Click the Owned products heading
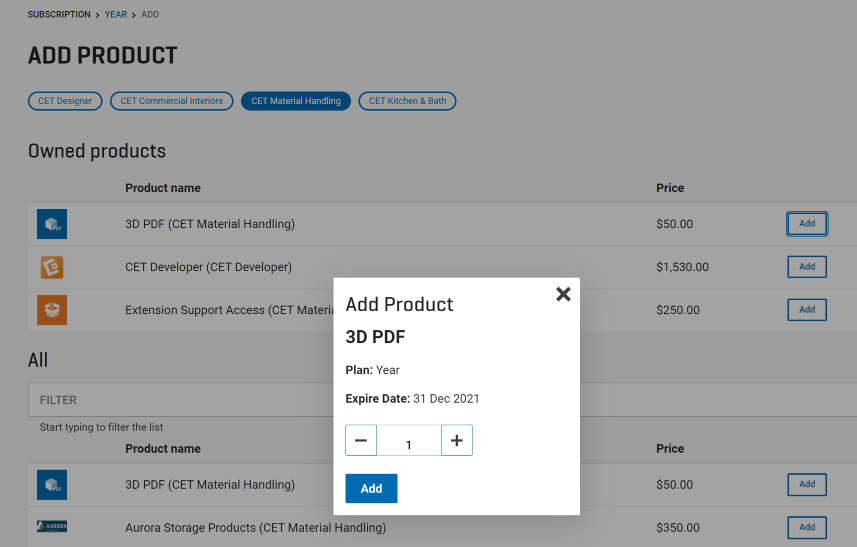 (x=97, y=151)
